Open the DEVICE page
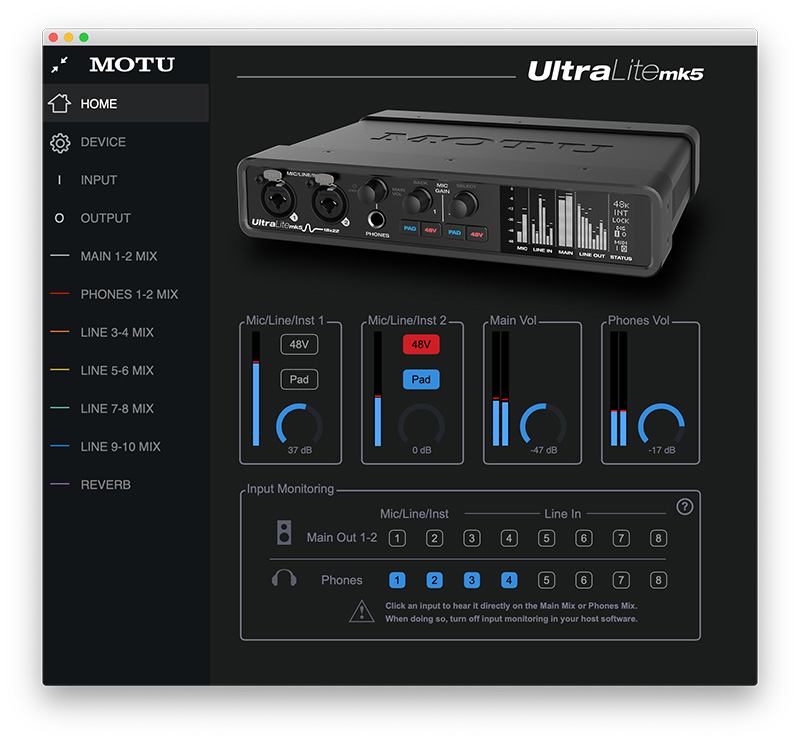 click(x=126, y=142)
